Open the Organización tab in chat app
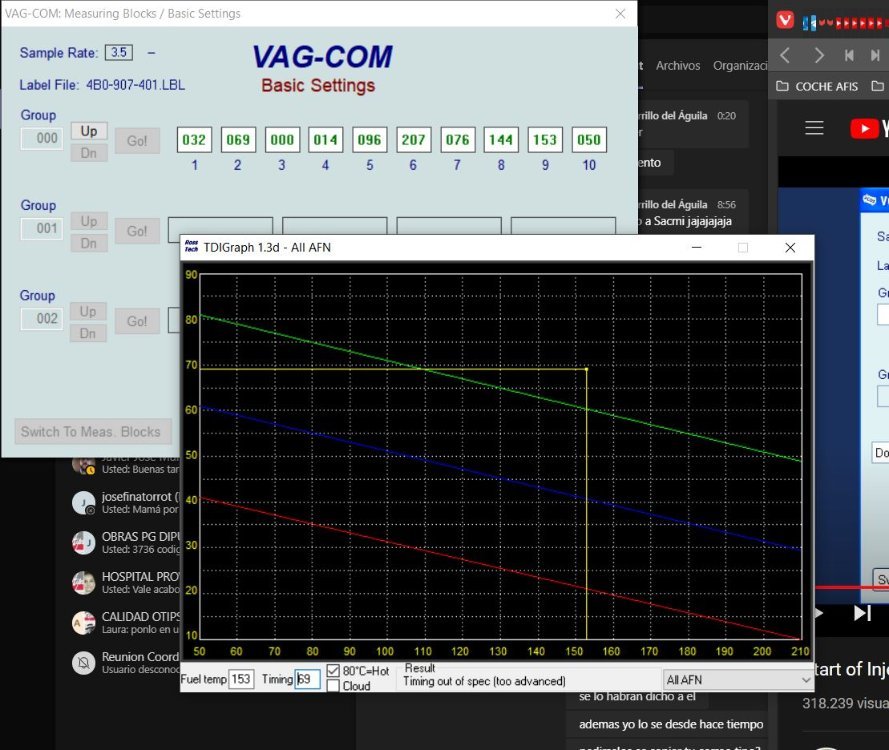The height and width of the screenshot is (750, 889). [x=740, y=66]
